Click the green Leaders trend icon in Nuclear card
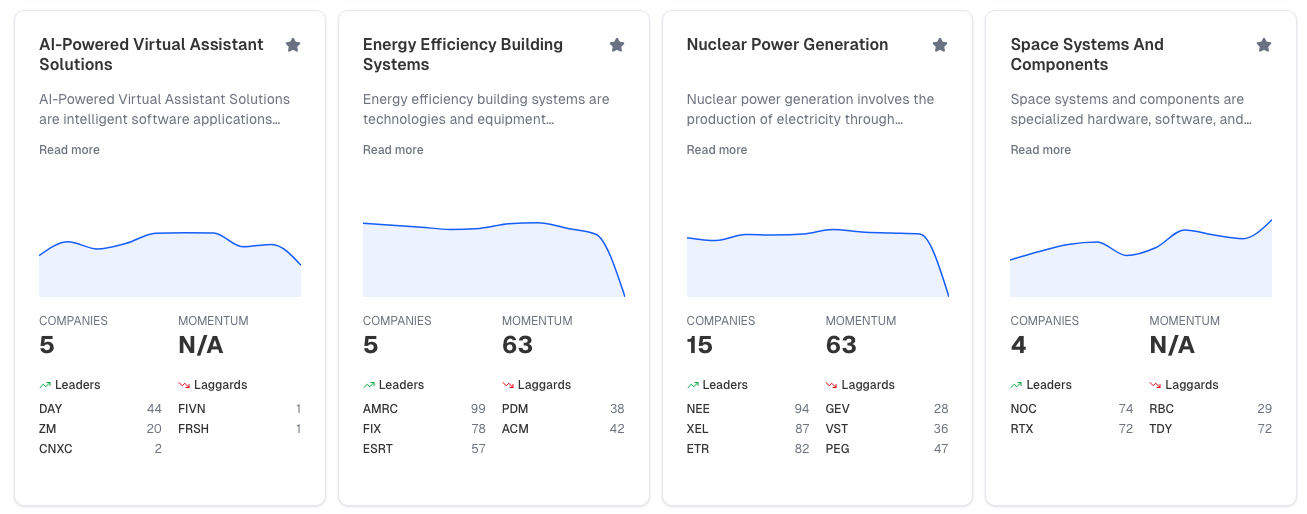Viewport: 1307px width, 514px height. [x=692, y=385]
